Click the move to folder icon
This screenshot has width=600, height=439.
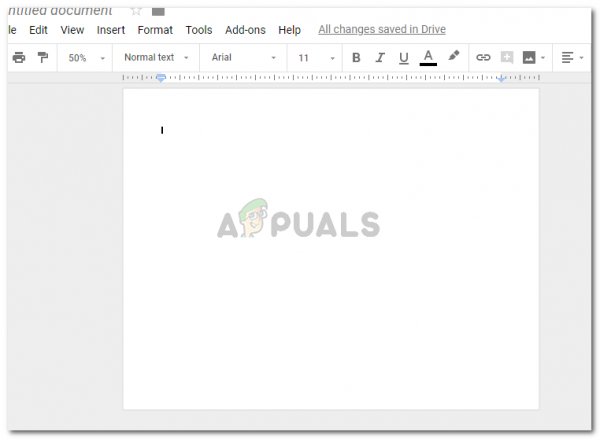158,12
